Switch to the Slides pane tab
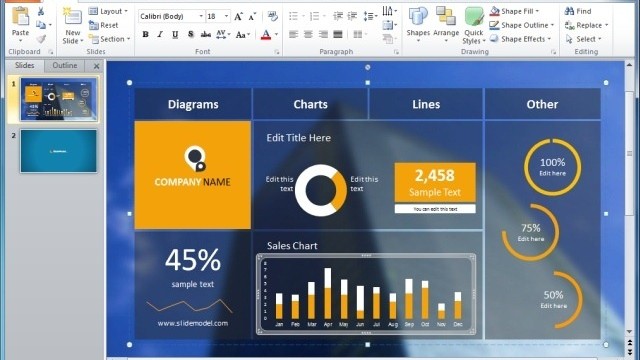 24,65
